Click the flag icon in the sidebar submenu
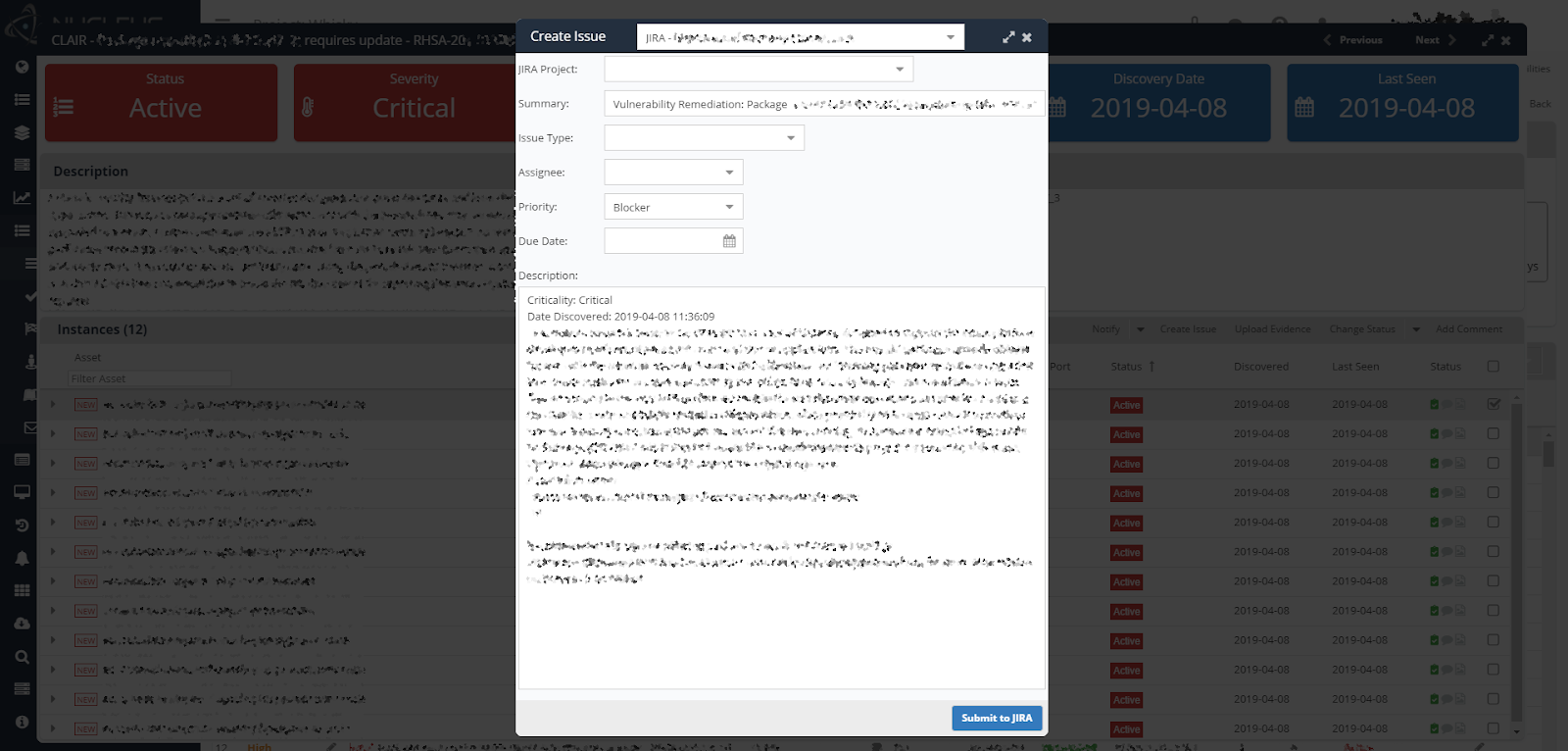 [x=31, y=328]
